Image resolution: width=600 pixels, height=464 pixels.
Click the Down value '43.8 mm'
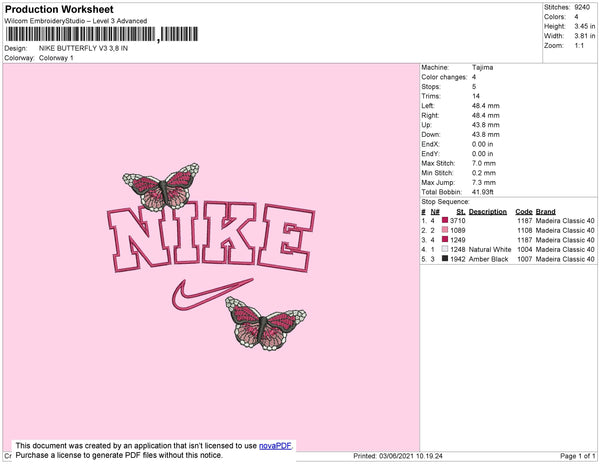[486, 134]
